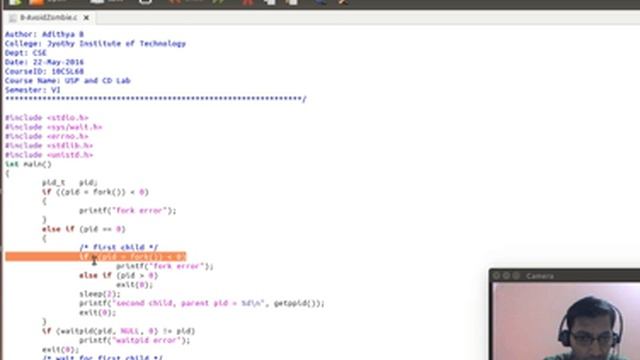
Task: Click the 'Semester: VI' comment line
Action: [33, 90]
